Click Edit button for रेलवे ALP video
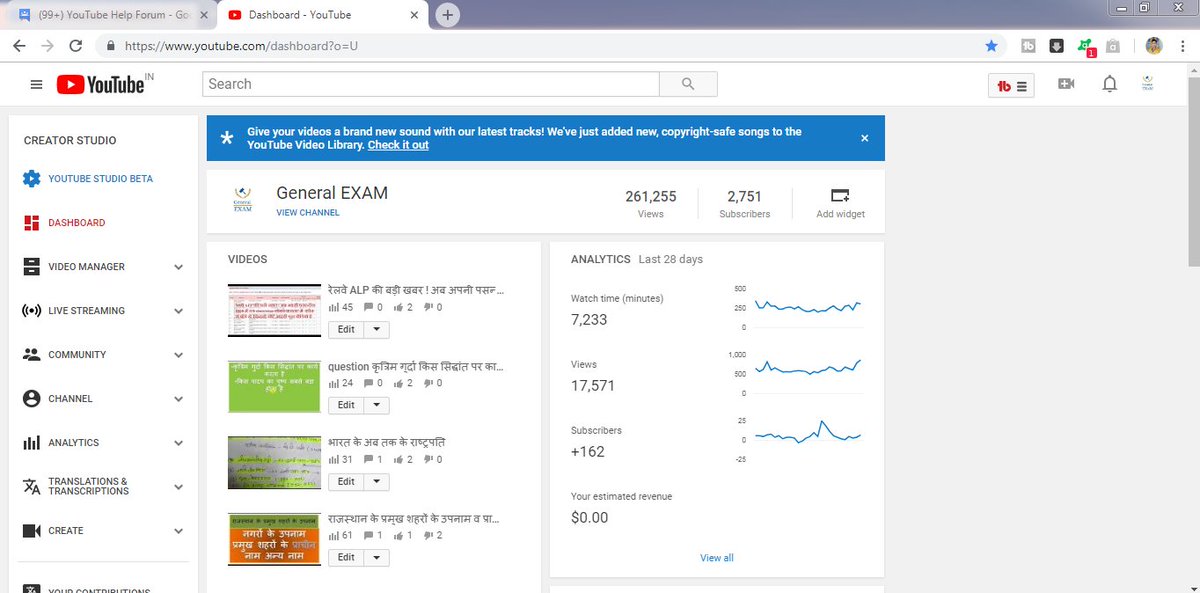This screenshot has height=593, width=1200. tap(345, 329)
